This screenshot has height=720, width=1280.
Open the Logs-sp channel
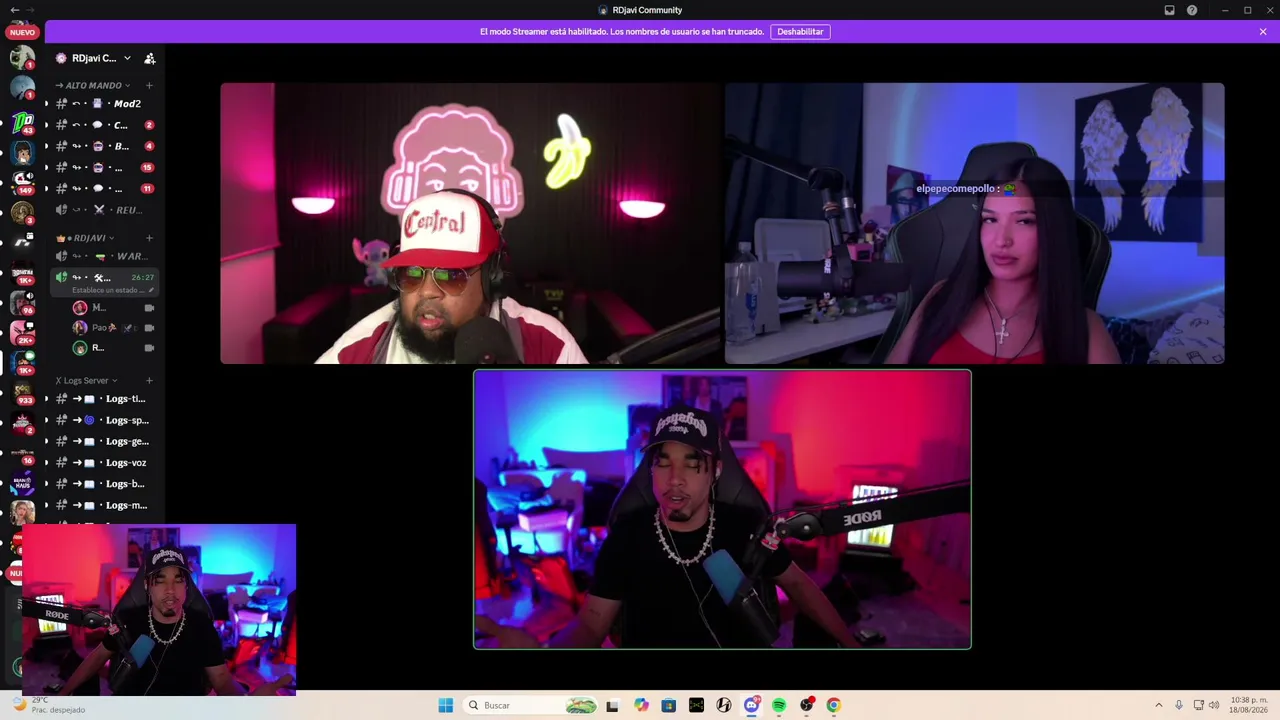(x=104, y=420)
